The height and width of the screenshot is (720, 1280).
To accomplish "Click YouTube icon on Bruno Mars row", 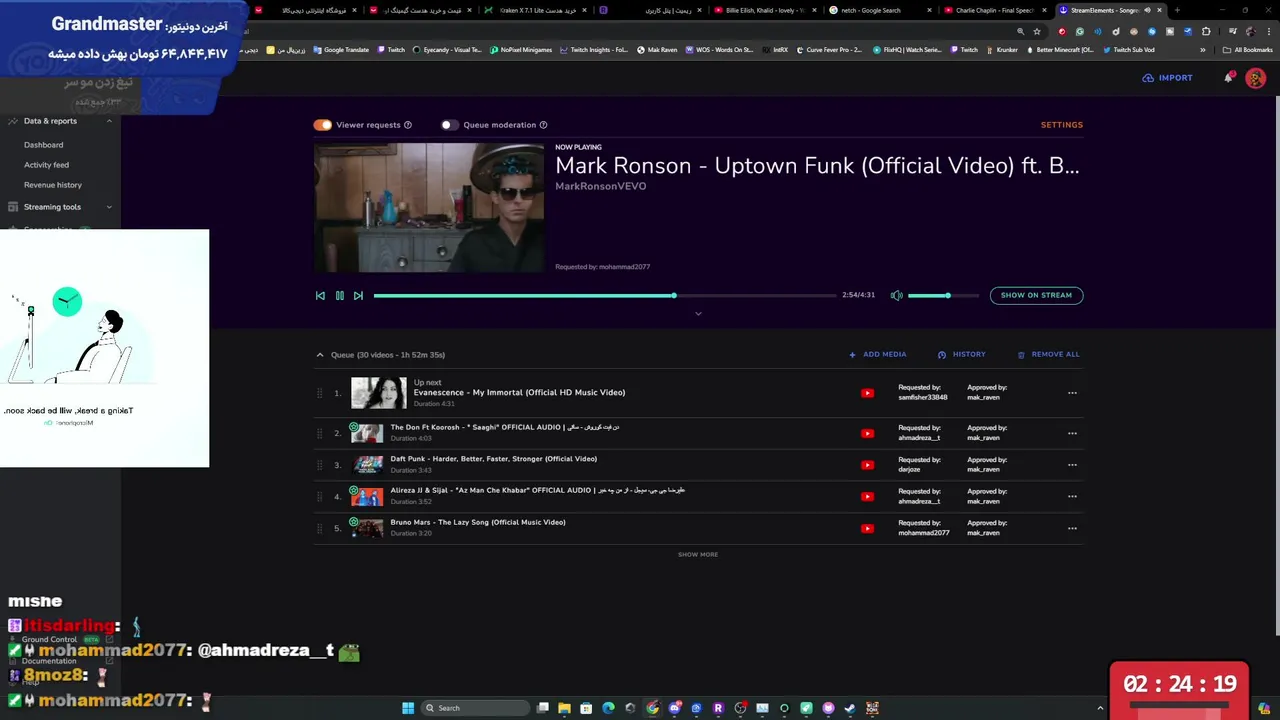I will click(867, 528).
